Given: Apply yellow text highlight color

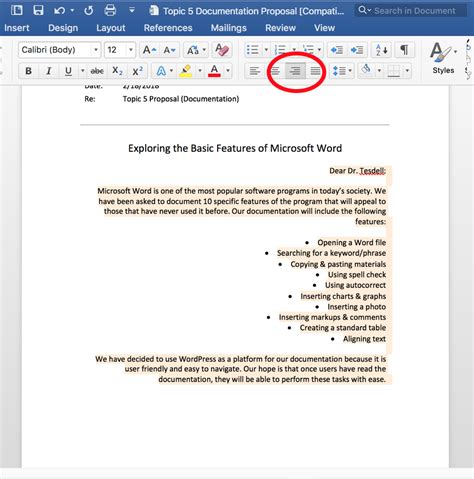Looking at the screenshot, I should (186, 71).
